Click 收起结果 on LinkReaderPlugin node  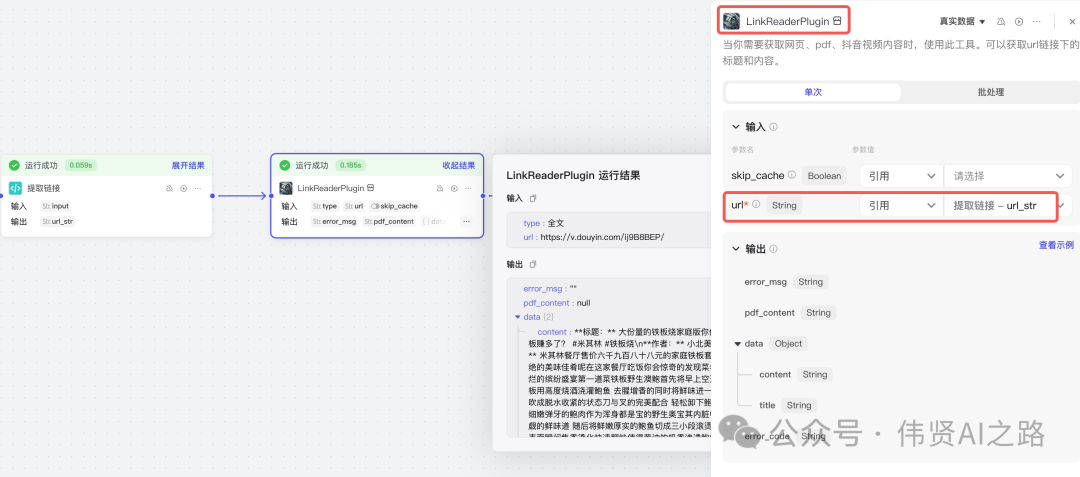pyautogui.click(x=459, y=165)
